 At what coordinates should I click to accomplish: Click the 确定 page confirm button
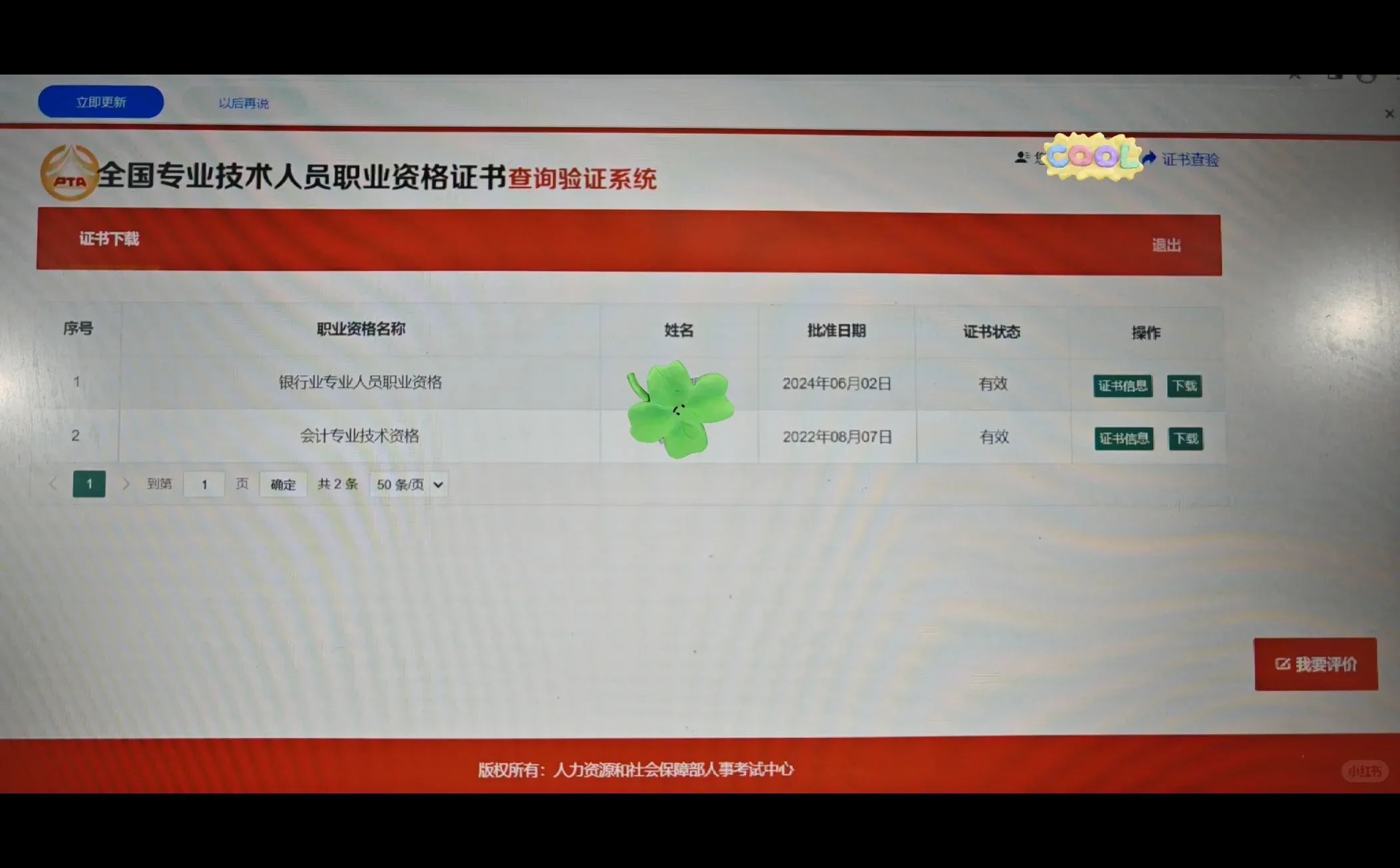tap(282, 485)
